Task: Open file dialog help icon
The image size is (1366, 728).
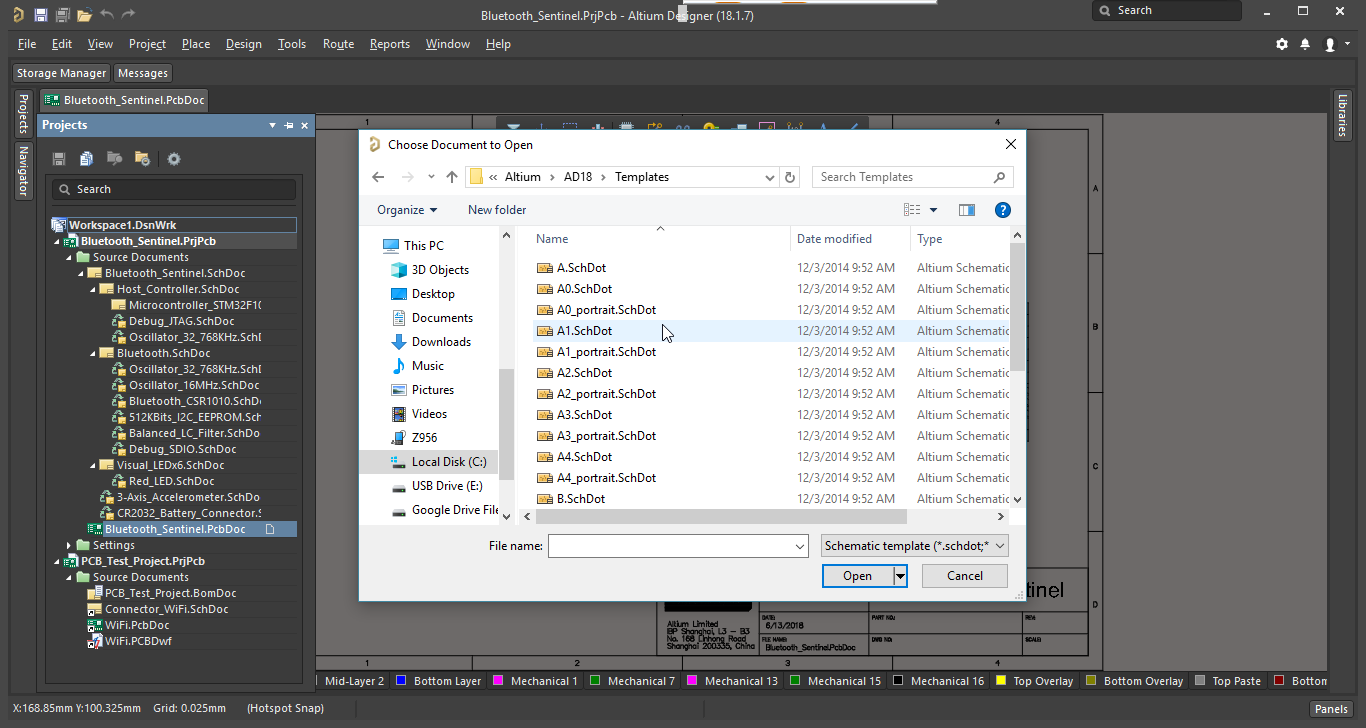Action: [x=1003, y=210]
